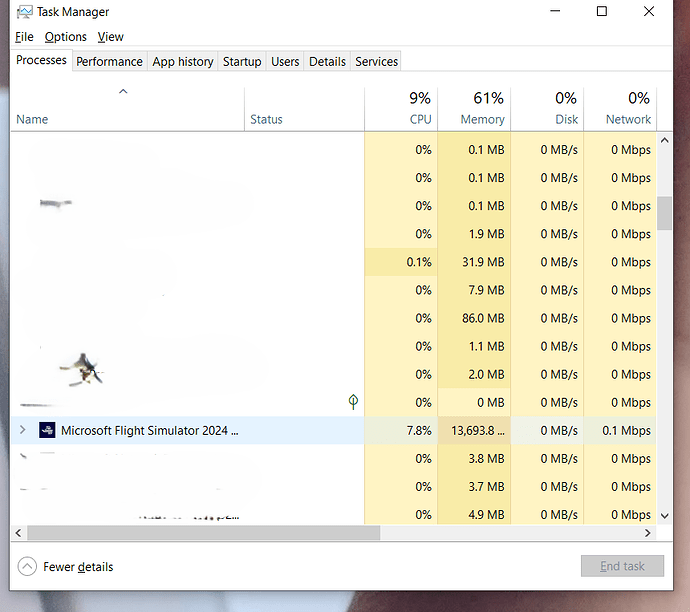Close the Task Manager window
This screenshot has width=690, height=612.
click(x=649, y=11)
